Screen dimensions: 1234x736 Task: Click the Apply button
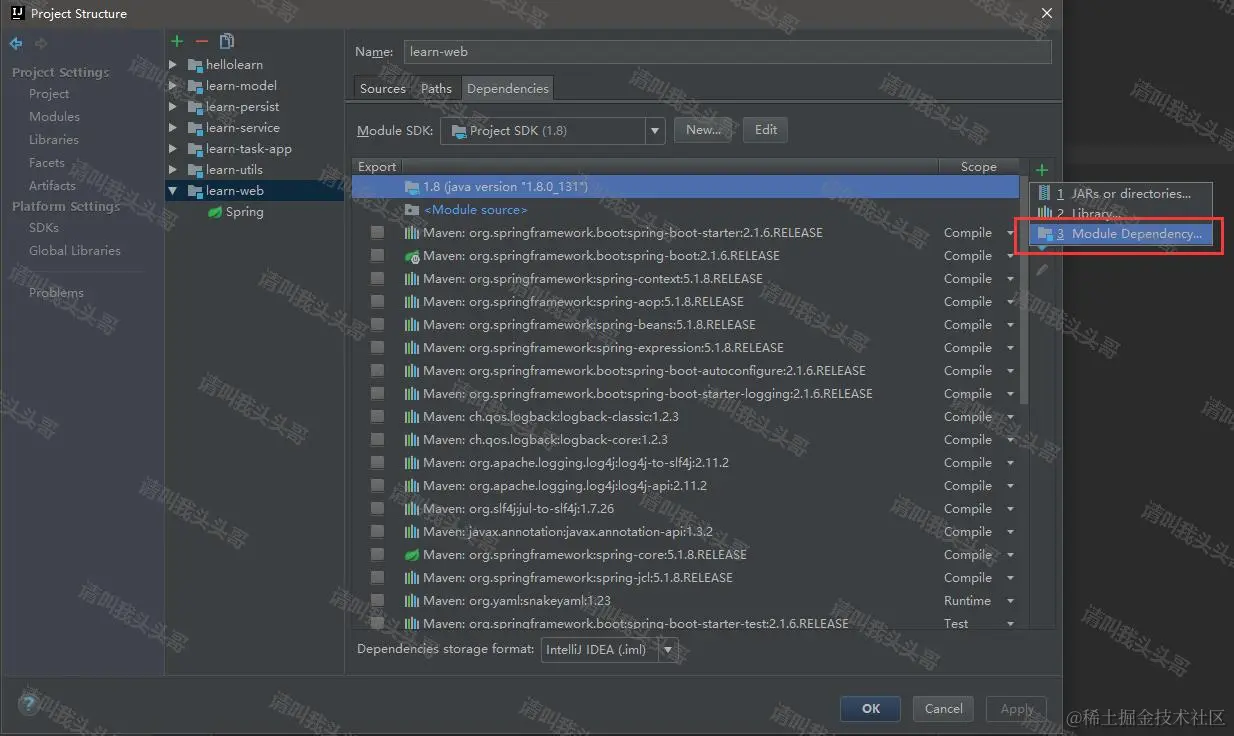(x=1016, y=708)
